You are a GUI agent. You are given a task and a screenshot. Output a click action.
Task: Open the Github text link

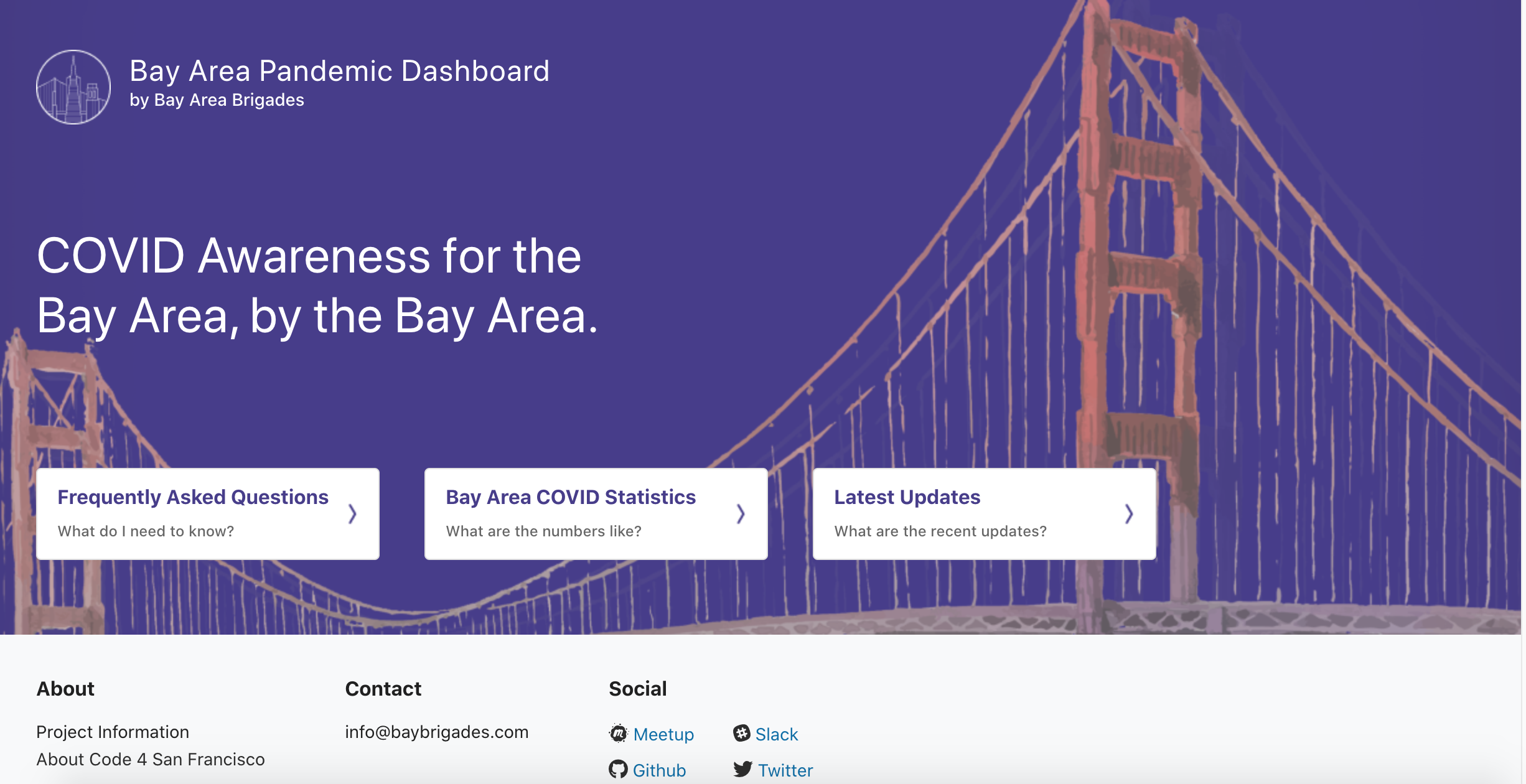(x=659, y=770)
